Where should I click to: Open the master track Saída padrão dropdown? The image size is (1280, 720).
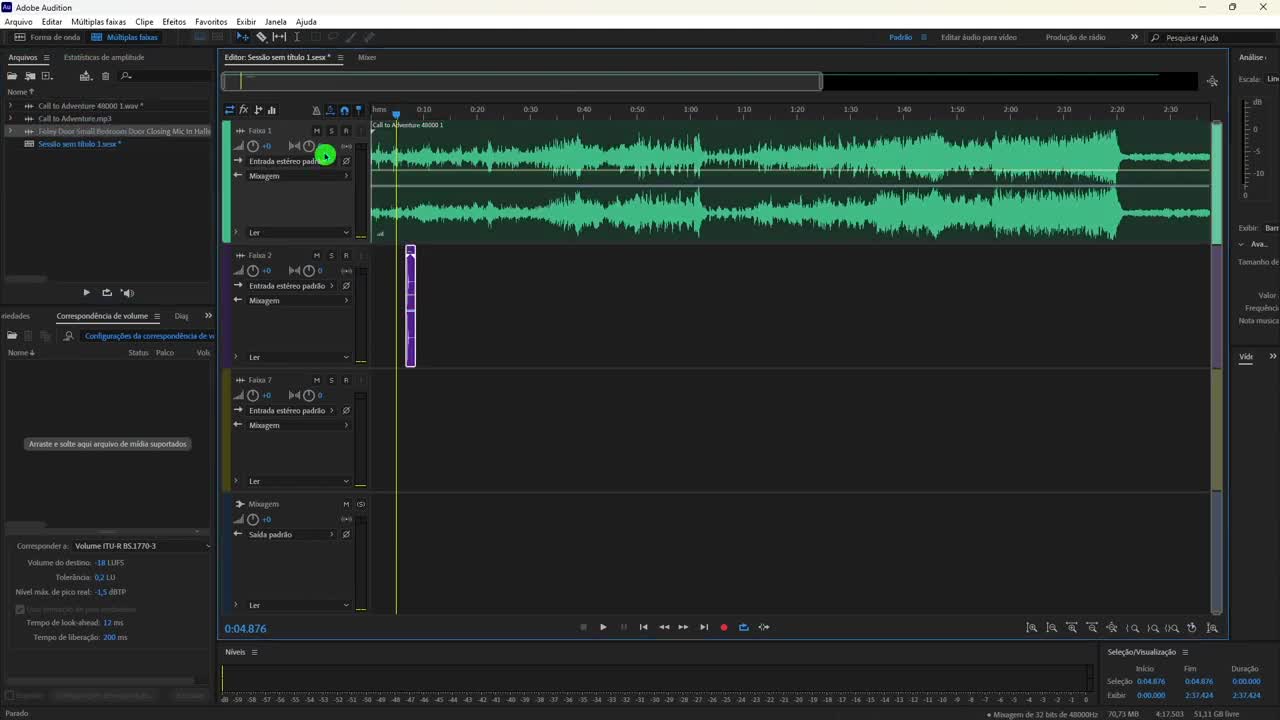pyautogui.click(x=291, y=535)
